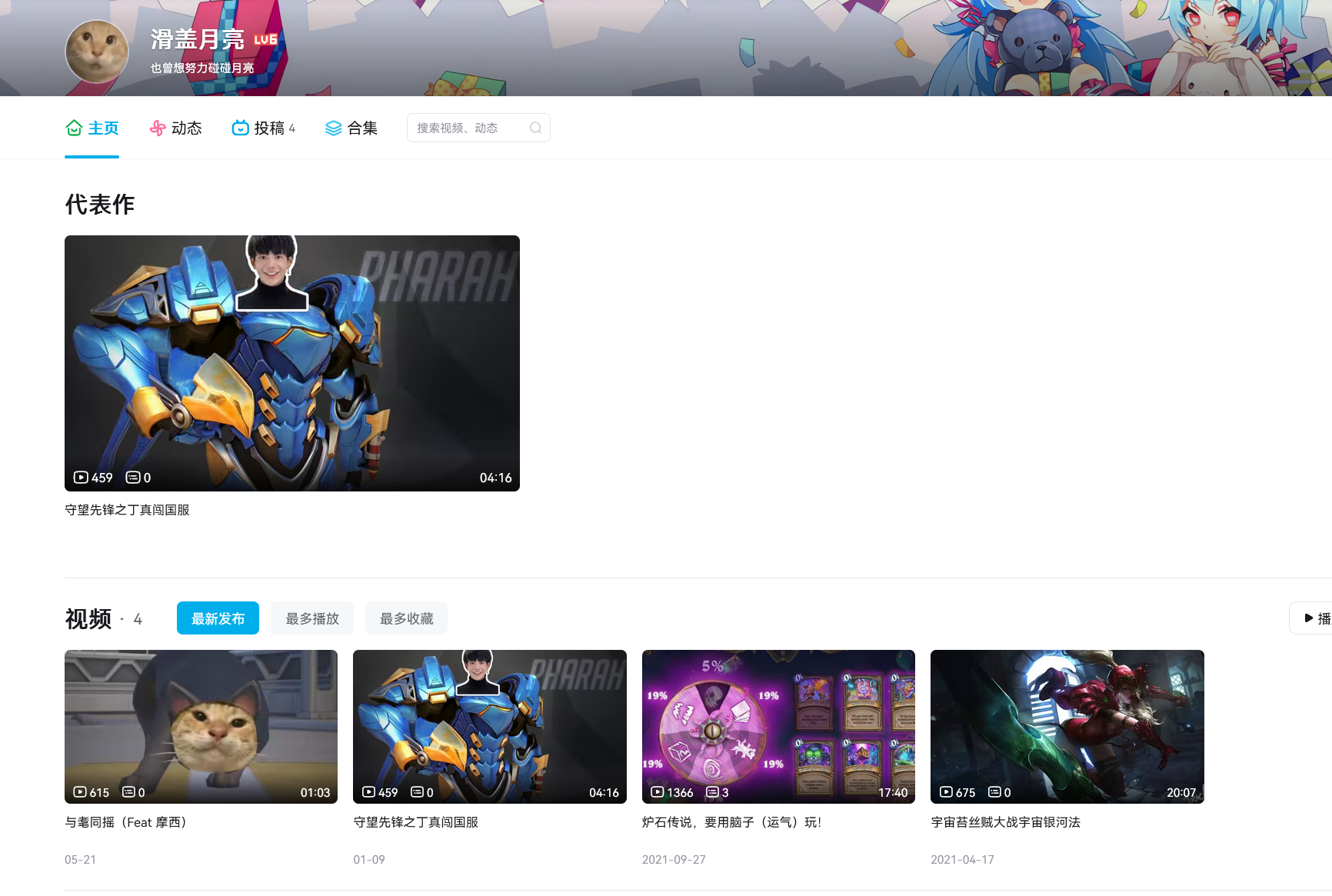The height and width of the screenshot is (896, 1332).
Task: Open the Katarina video thumbnail
Action: pyautogui.click(x=1067, y=727)
